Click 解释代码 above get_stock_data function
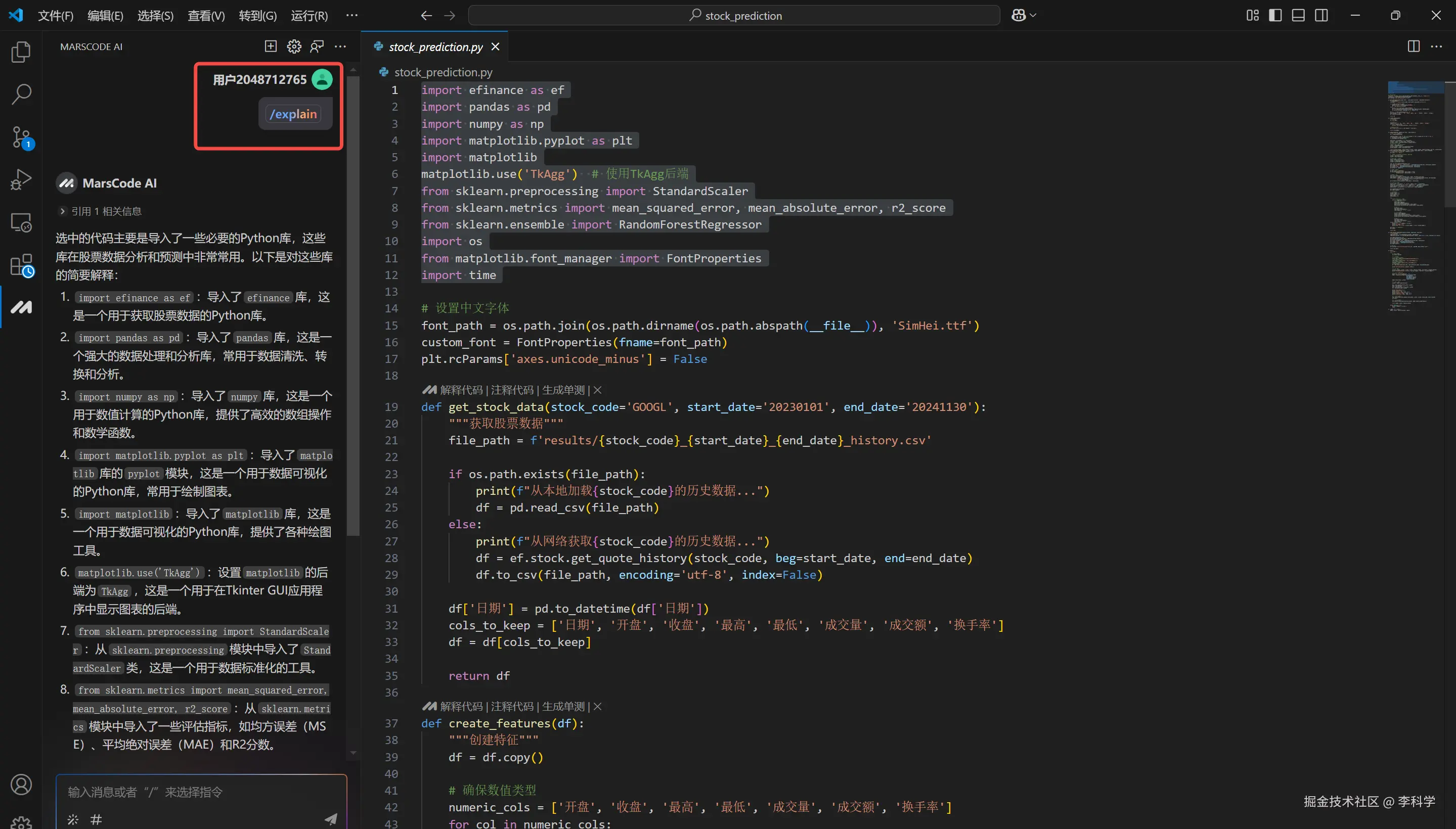The image size is (1456, 829). [461, 390]
